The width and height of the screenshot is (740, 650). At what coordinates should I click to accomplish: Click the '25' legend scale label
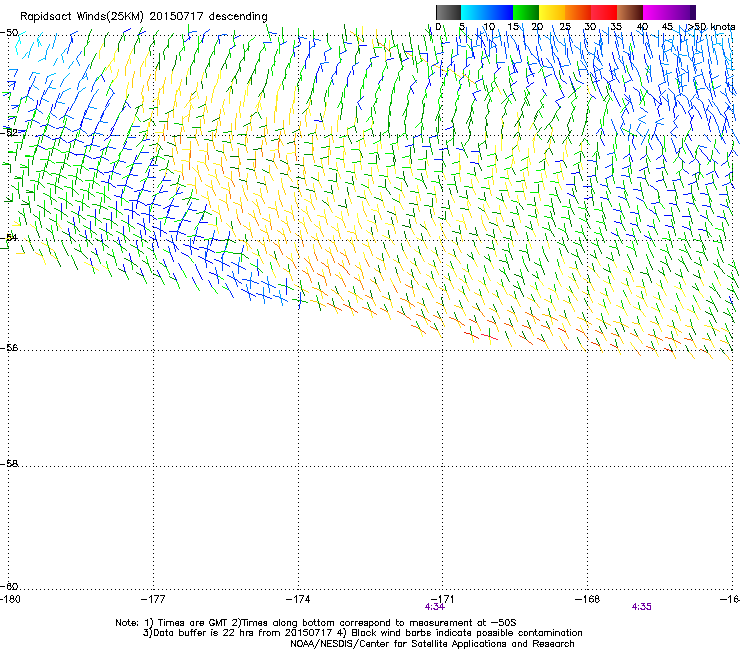(x=565, y=27)
